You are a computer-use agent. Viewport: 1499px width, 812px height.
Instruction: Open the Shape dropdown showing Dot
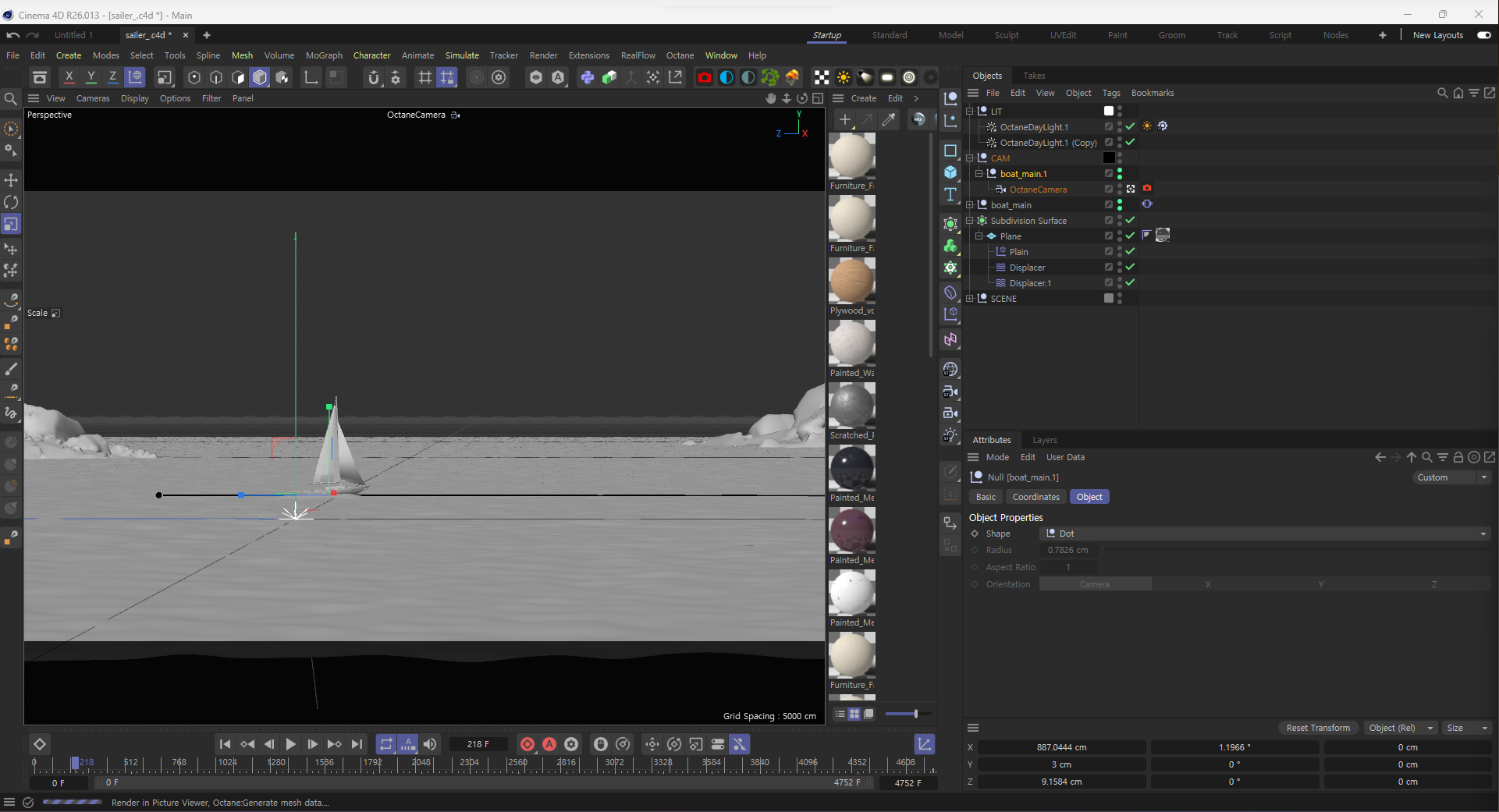(x=1264, y=534)
